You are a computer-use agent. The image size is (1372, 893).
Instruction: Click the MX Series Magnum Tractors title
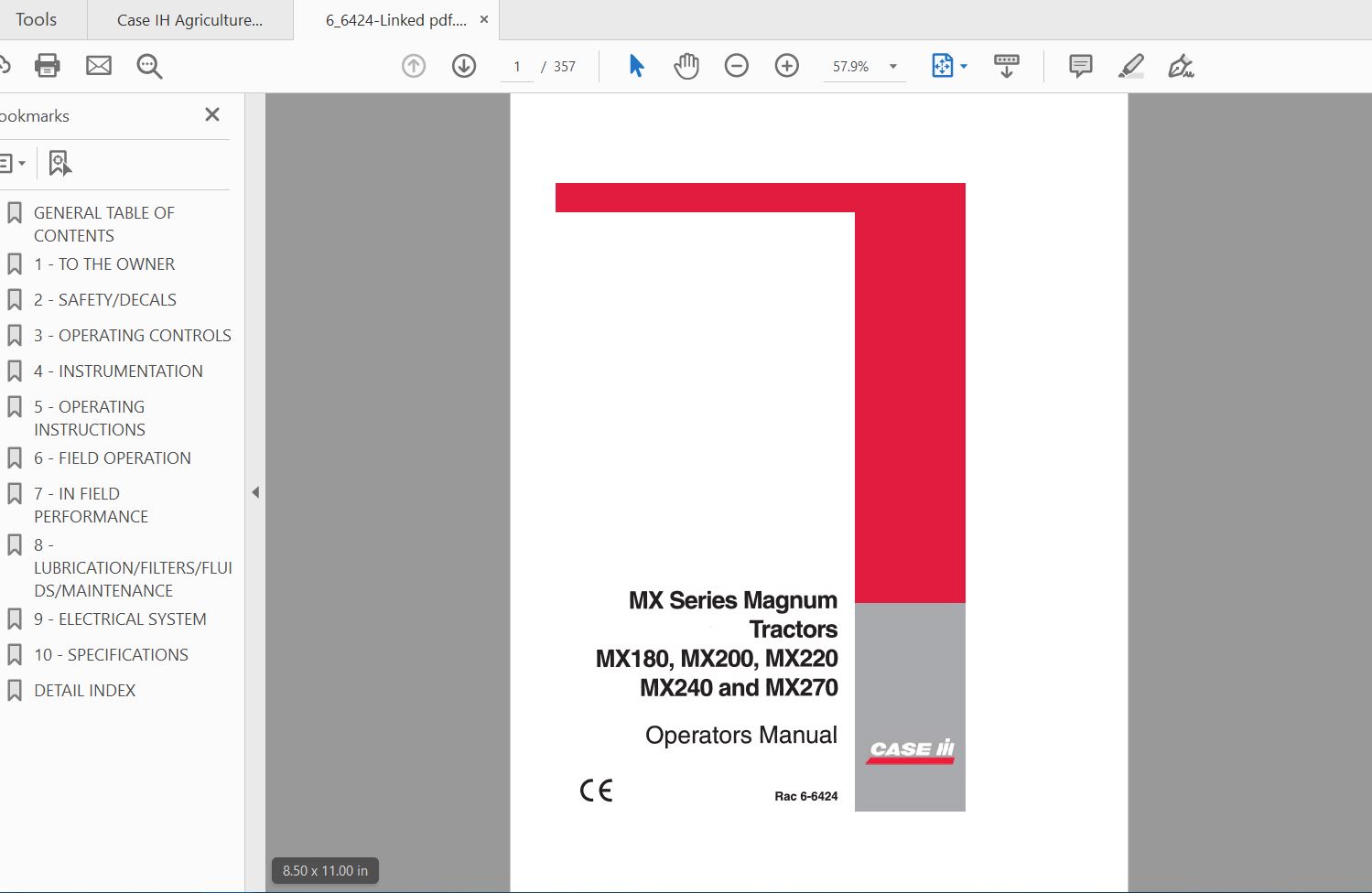(x=732, y=614)
